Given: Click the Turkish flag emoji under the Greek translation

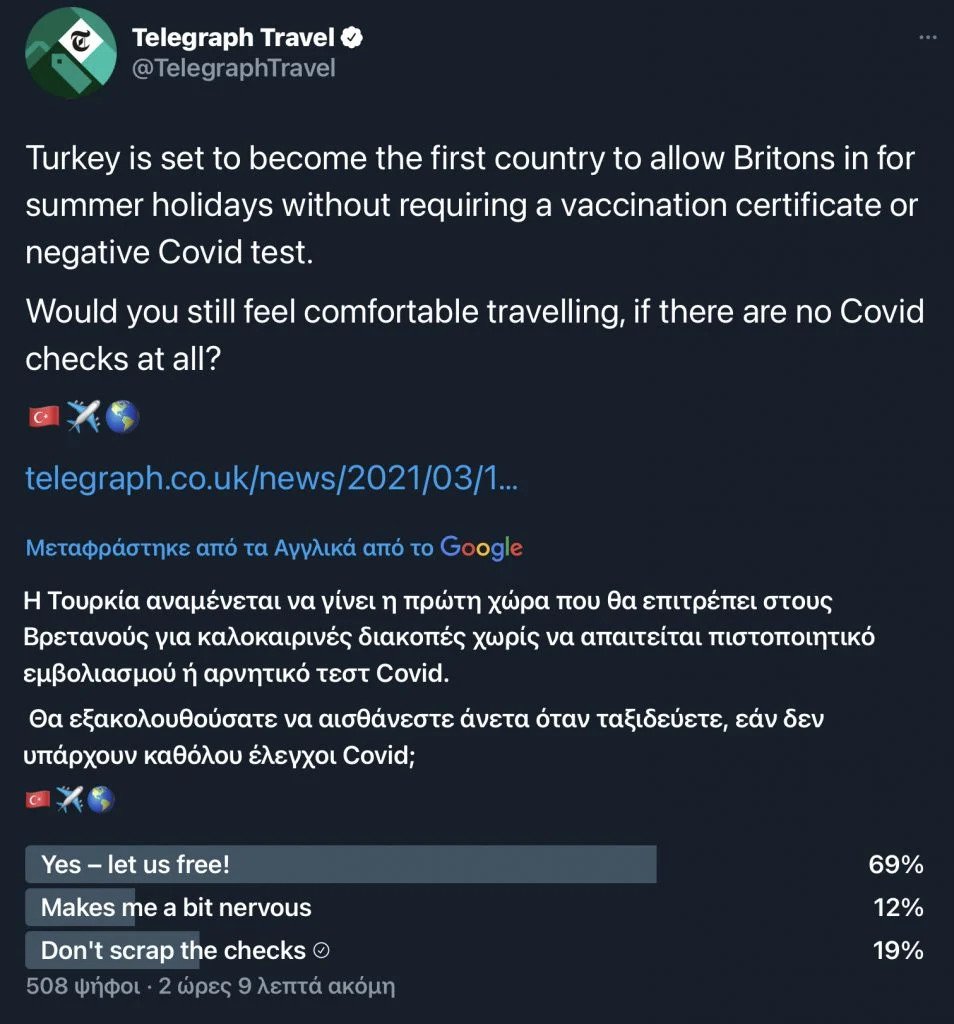Looking at the screenshot, I should point(37,798).
